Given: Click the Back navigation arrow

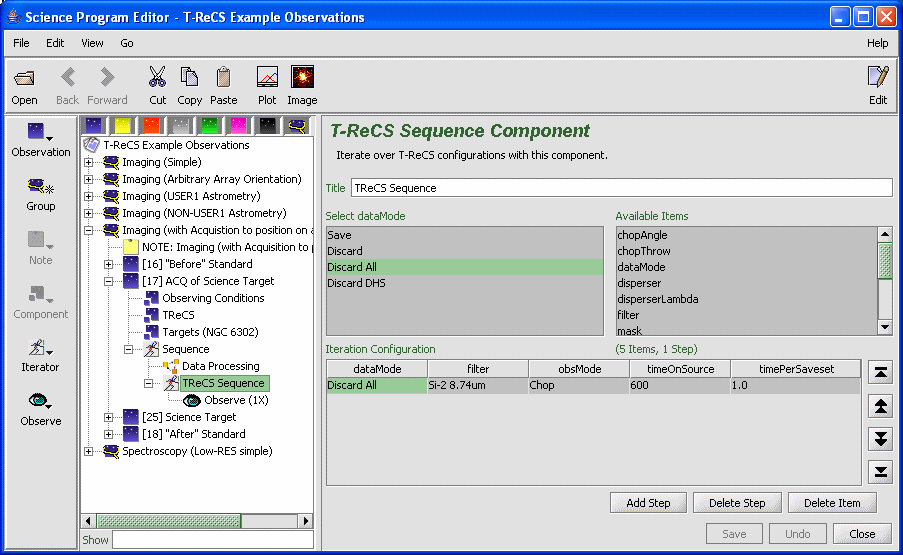Looking at the screenshot, I should [68, 77].
